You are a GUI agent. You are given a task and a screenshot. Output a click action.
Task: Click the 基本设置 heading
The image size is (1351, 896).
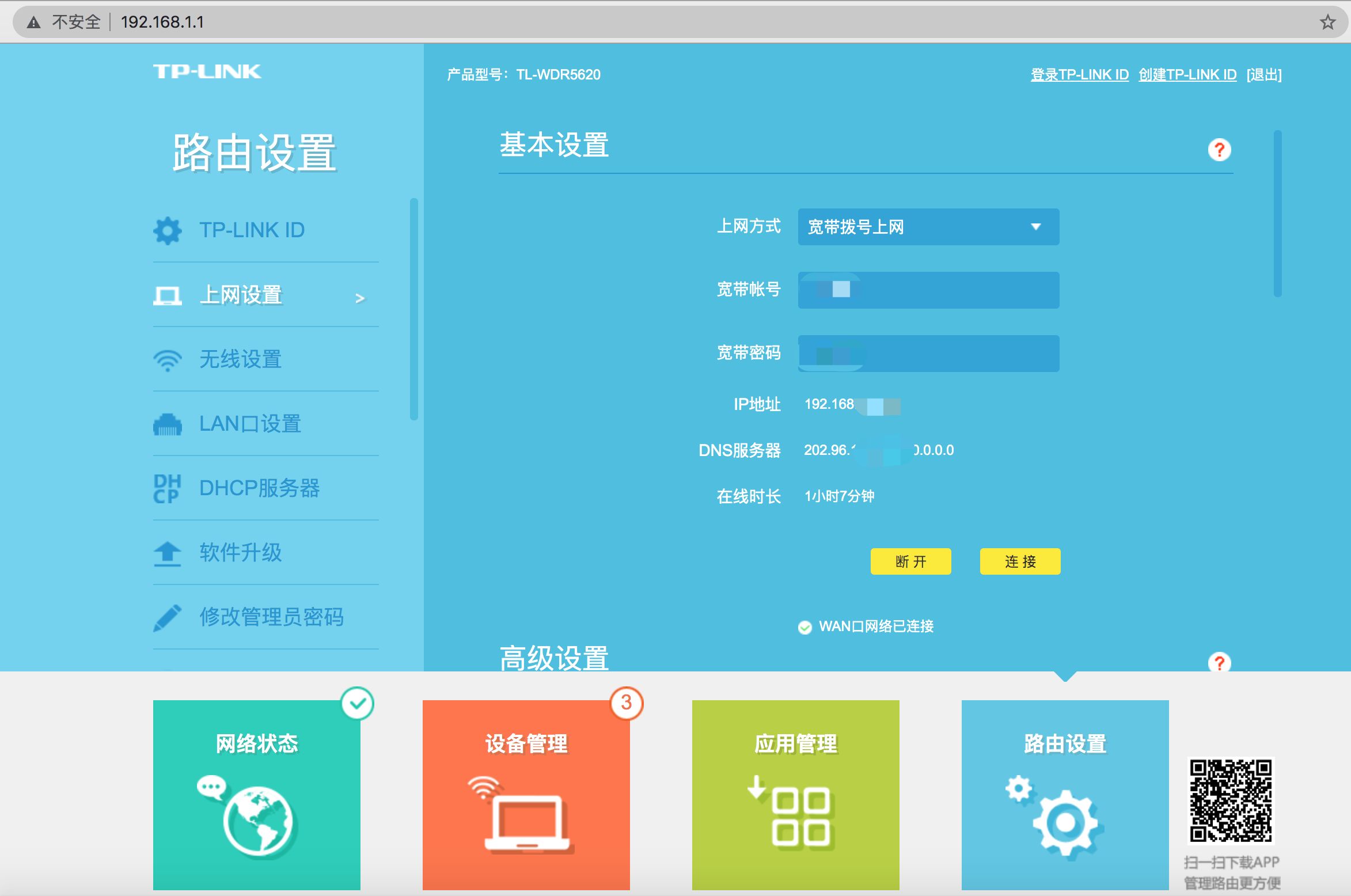tap(554, 145)
